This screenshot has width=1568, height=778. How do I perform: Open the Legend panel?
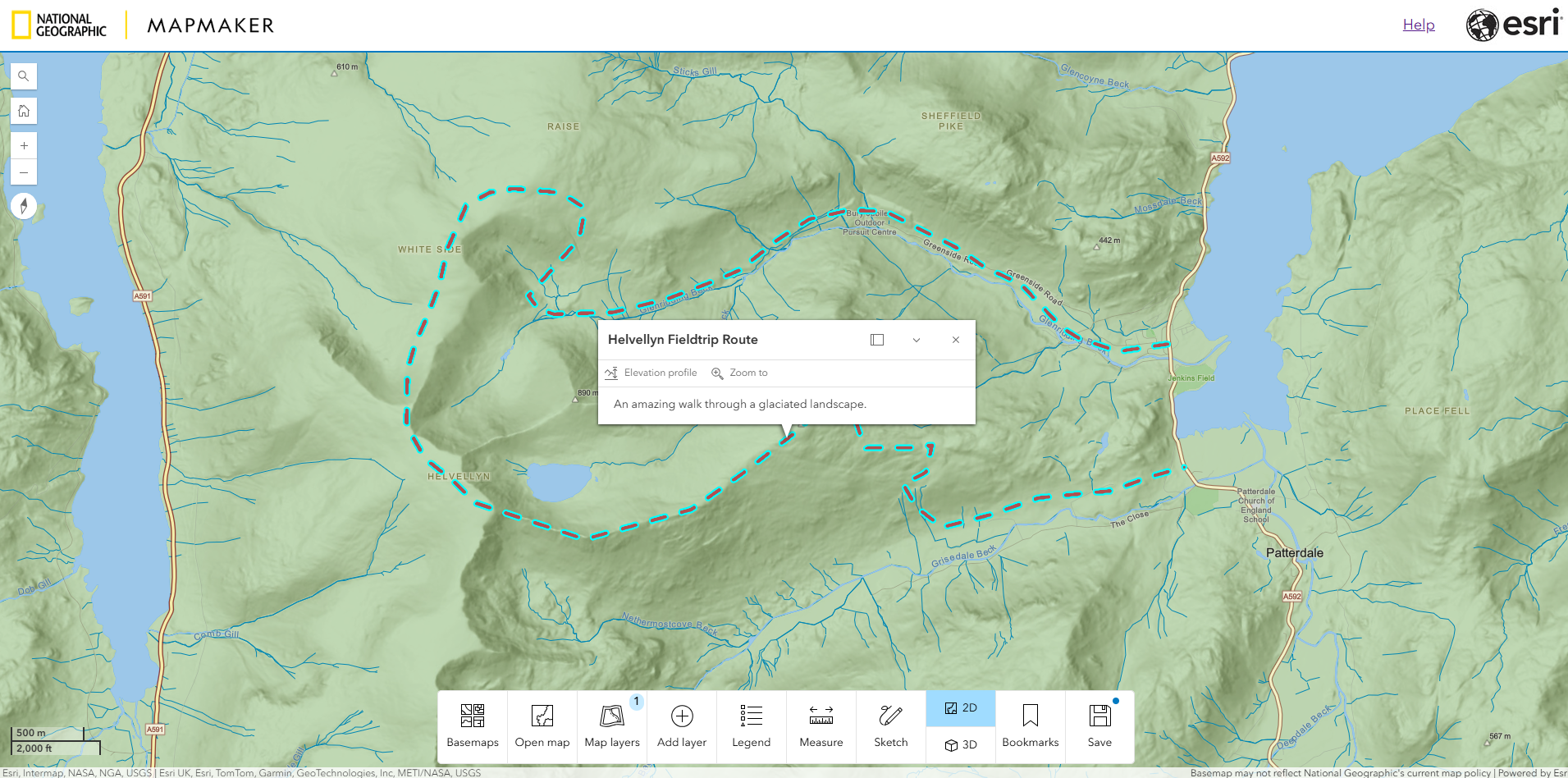click(751, 725)
